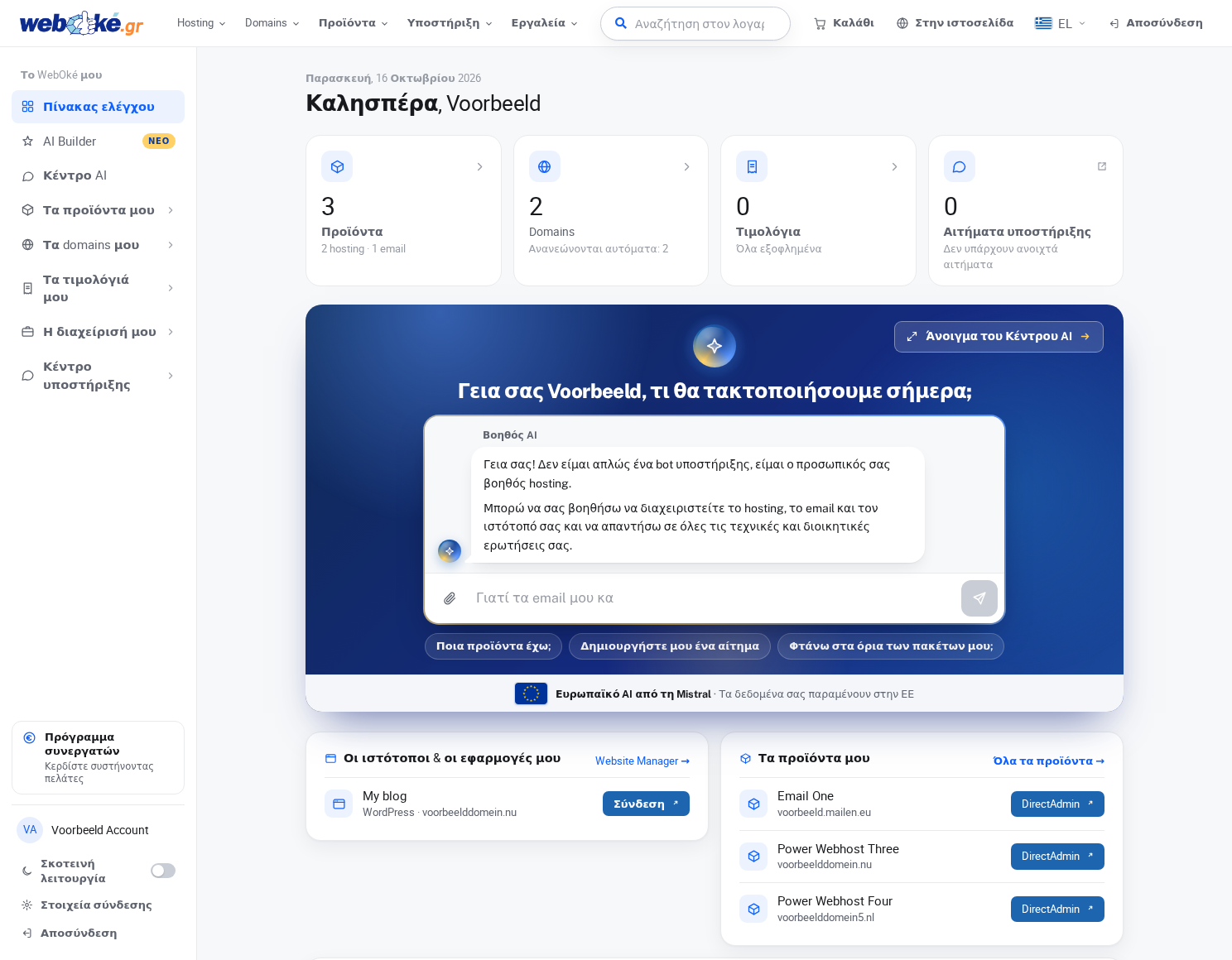
Task: Click the My blog website icon
Action: tap(339, 804)
